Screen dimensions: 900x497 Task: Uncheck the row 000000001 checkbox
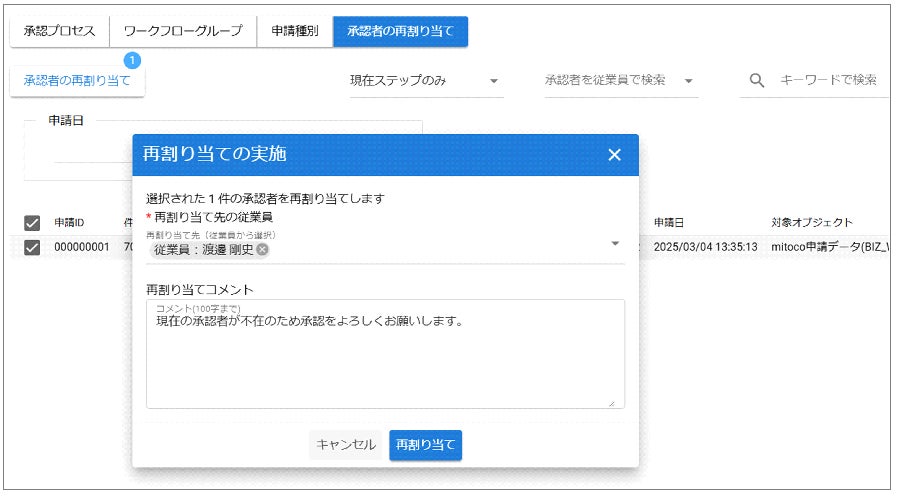pos(32,247)
